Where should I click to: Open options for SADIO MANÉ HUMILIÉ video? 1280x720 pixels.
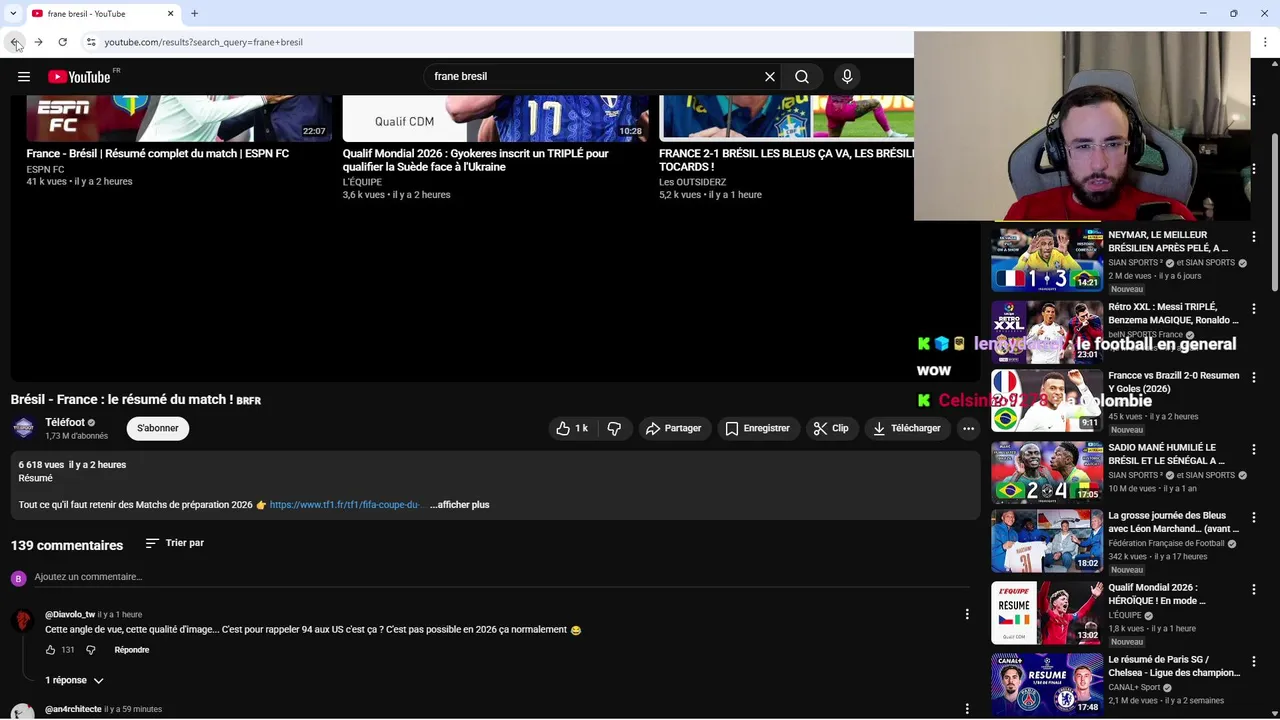tap(1254, 450)
